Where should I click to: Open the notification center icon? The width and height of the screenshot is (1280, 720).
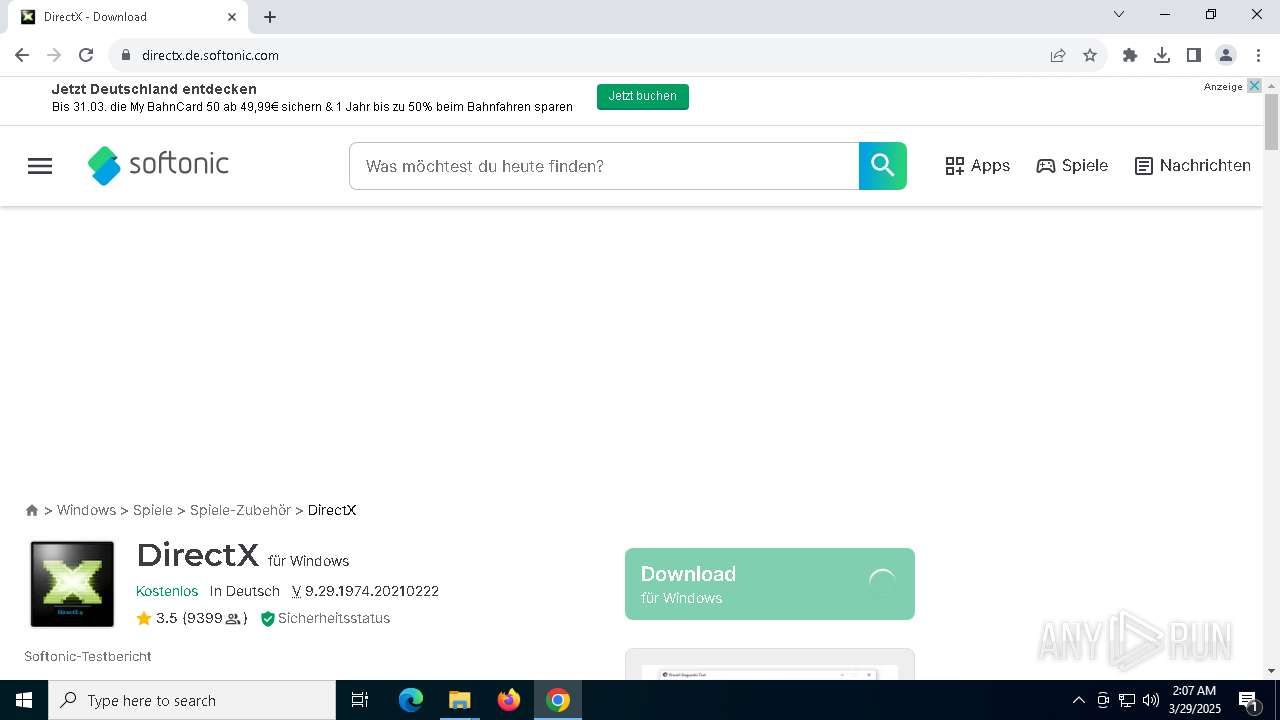pos(1248,700)
